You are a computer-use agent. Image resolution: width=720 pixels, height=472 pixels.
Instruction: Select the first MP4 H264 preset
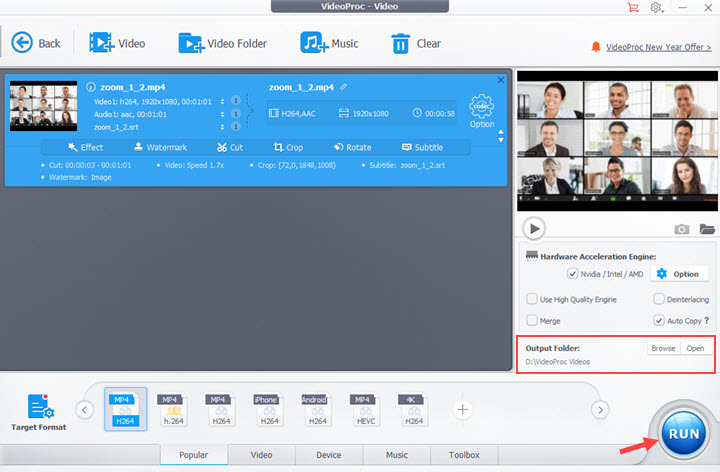125,409
